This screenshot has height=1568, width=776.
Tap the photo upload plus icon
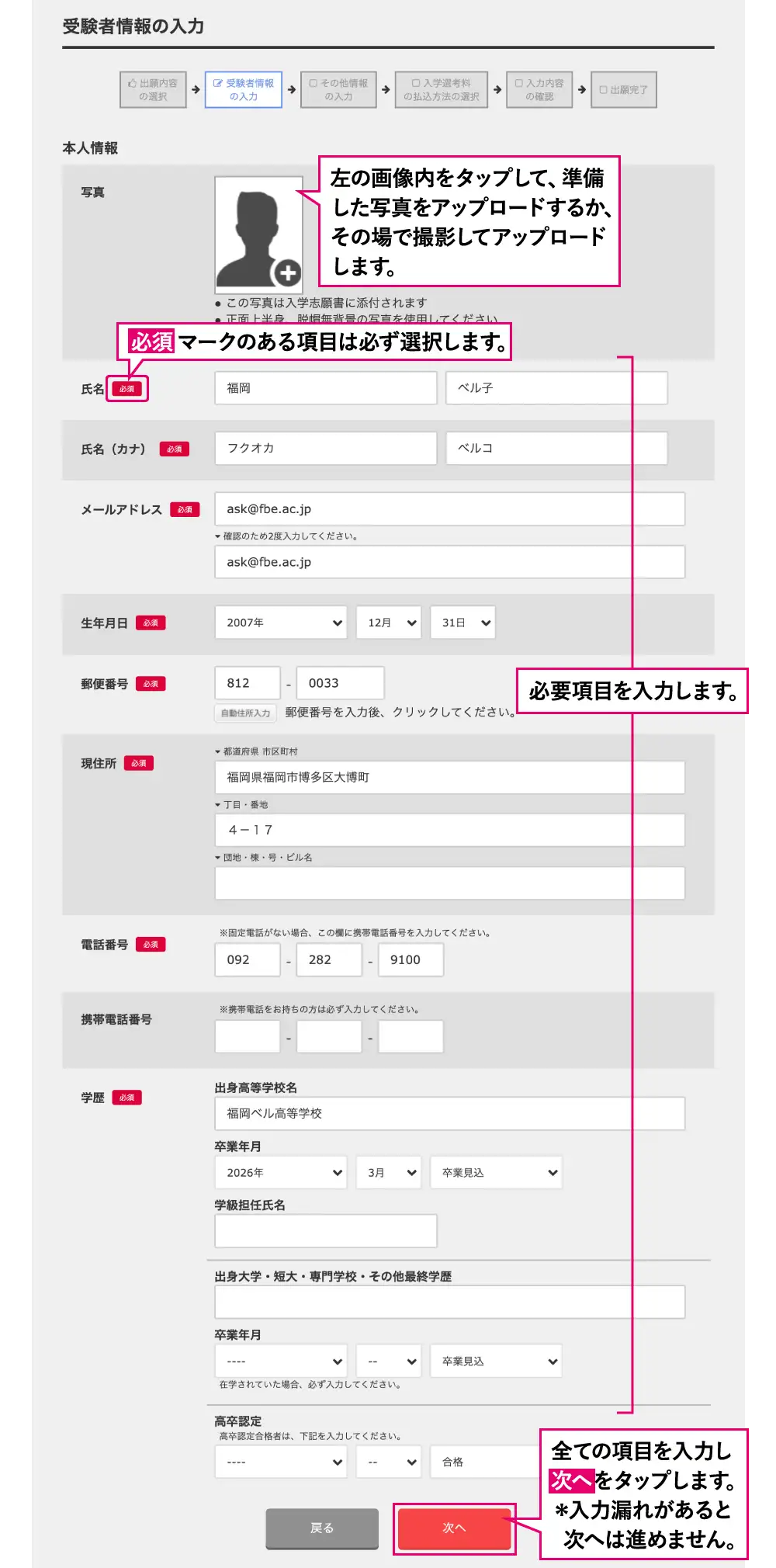(x=288, y=273)
